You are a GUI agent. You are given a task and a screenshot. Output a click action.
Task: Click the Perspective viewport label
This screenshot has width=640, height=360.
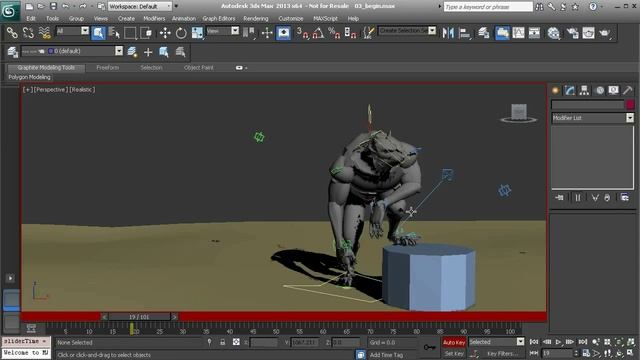coord(51,89)
